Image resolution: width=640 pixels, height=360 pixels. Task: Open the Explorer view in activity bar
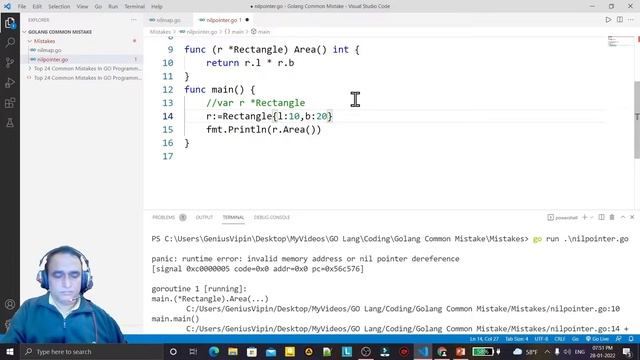(10, 23)
